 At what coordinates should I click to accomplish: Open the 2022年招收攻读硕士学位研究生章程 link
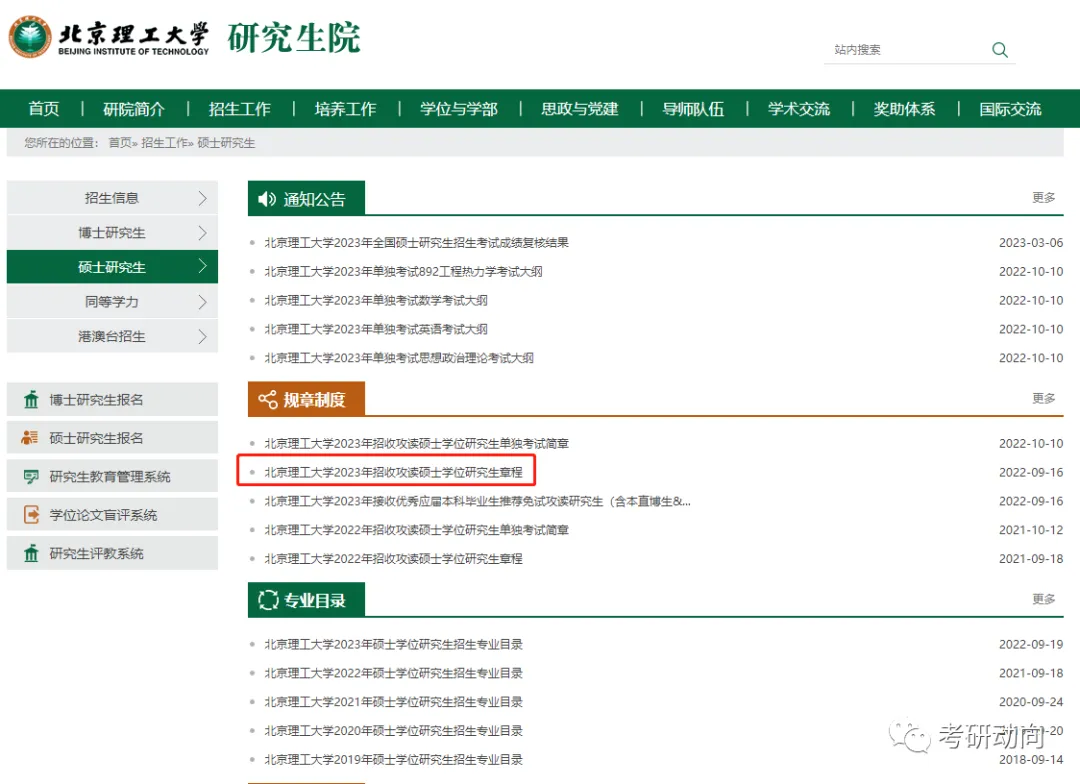coord(394,559)
